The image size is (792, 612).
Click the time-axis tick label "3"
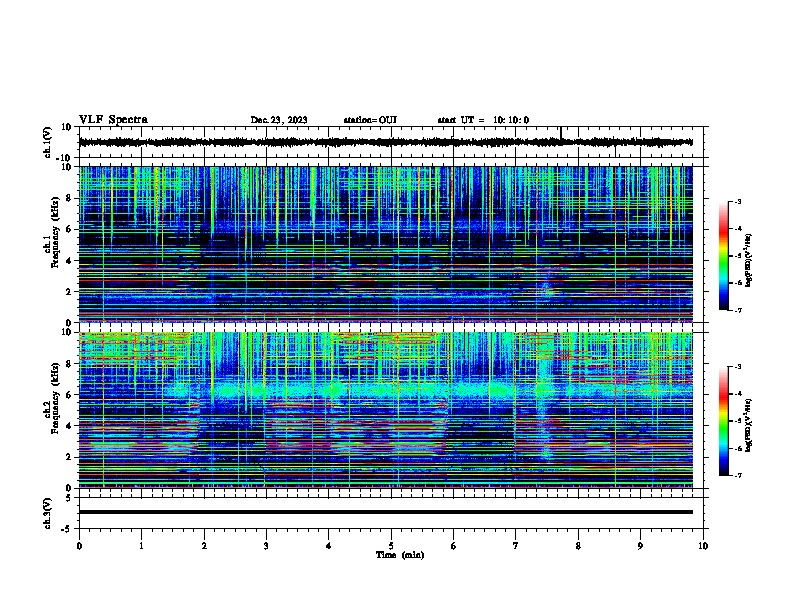coord(266,546)
